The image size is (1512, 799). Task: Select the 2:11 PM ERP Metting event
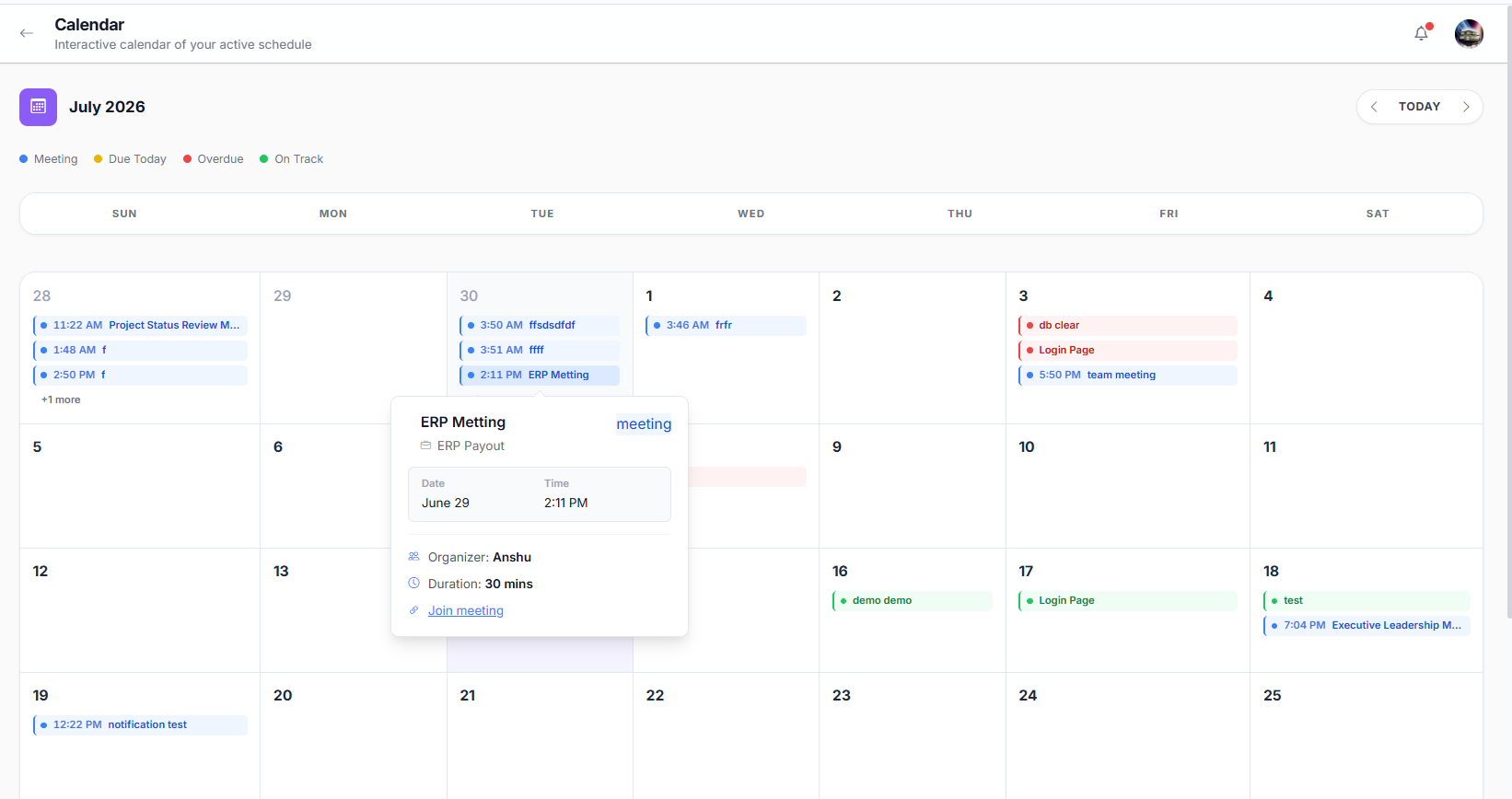click(540, 375)
